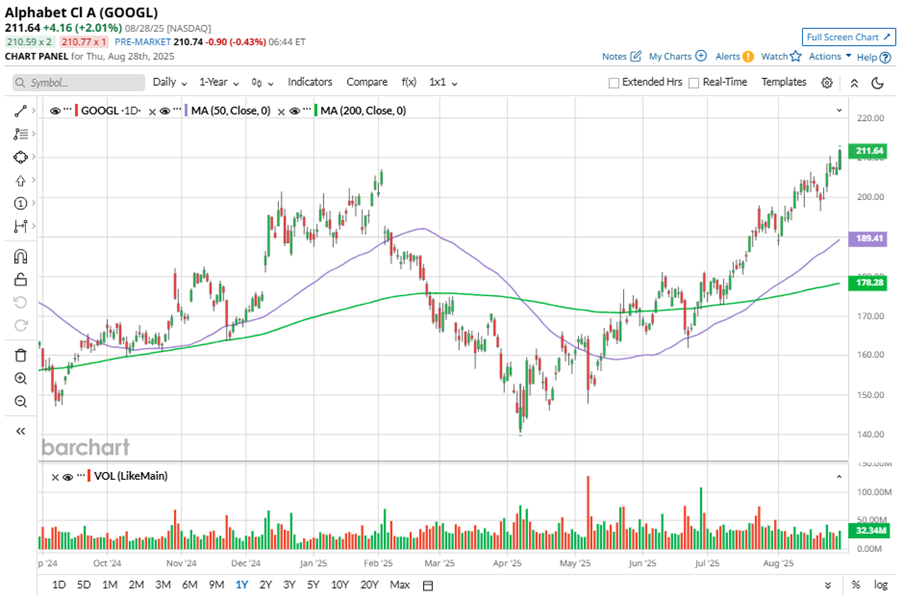
Task: Expand the trend line tool submenu arrow
Action: 33,111
